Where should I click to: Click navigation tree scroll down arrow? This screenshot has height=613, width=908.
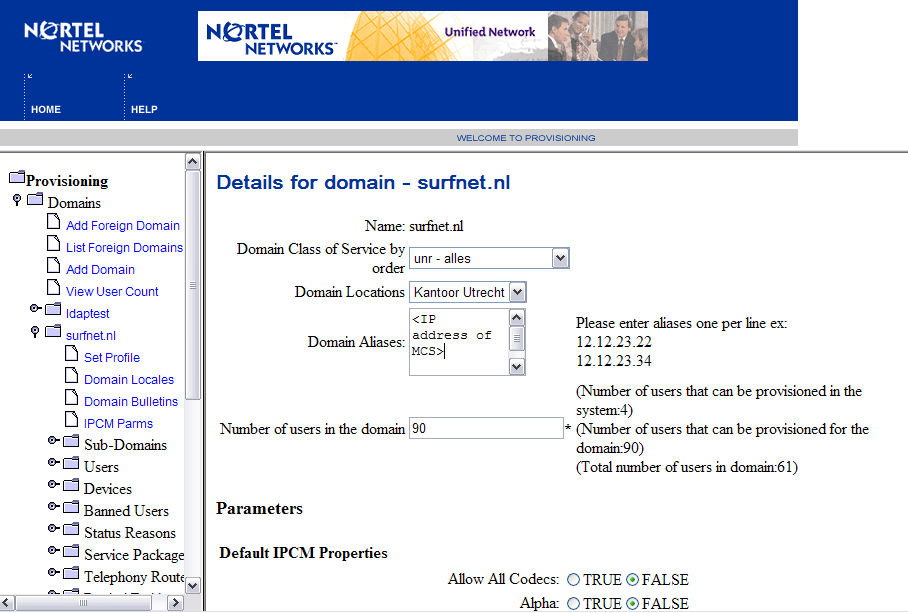(193, 586)
